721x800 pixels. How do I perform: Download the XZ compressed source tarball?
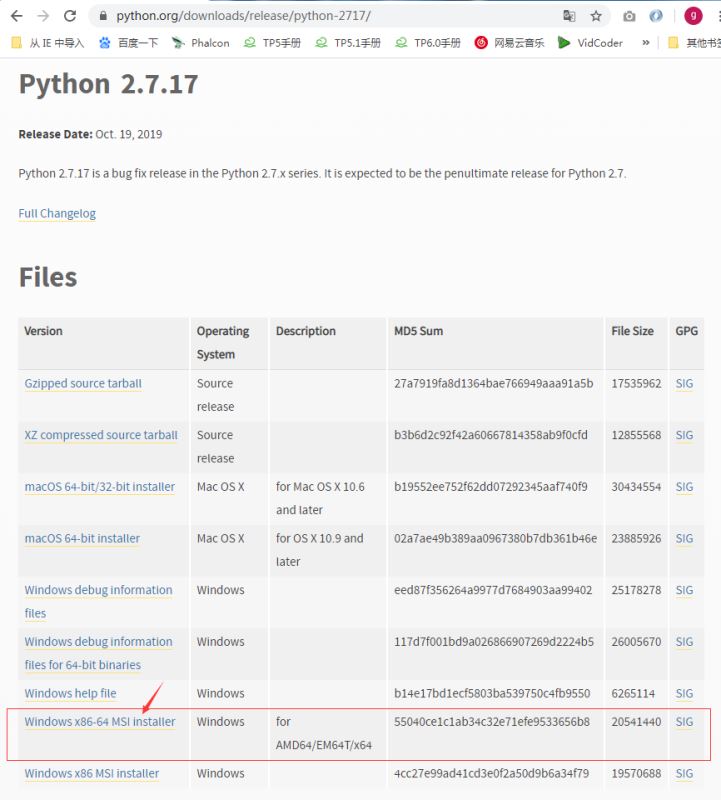click(x=101, y=435)
